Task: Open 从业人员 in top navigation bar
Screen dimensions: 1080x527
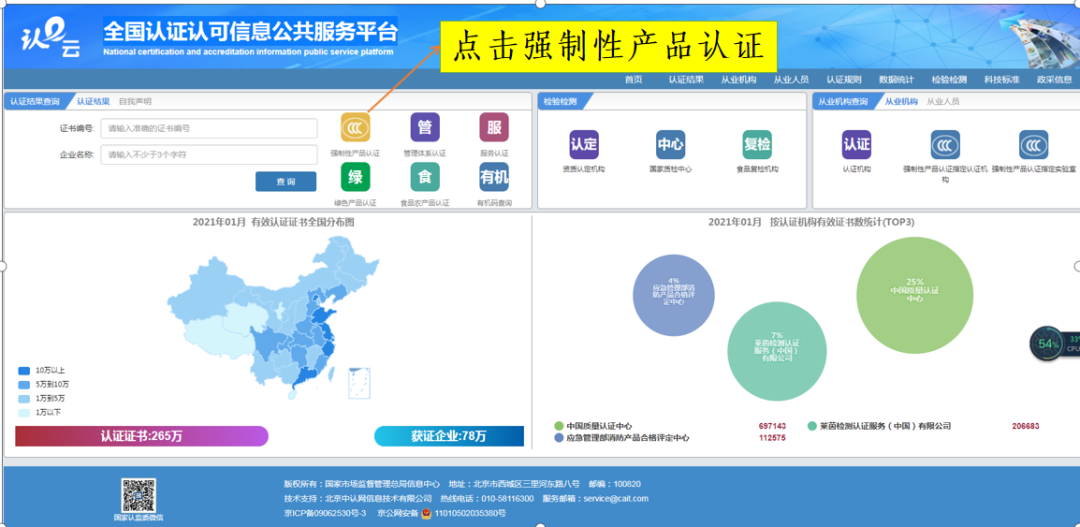Action: pos(791,79)
